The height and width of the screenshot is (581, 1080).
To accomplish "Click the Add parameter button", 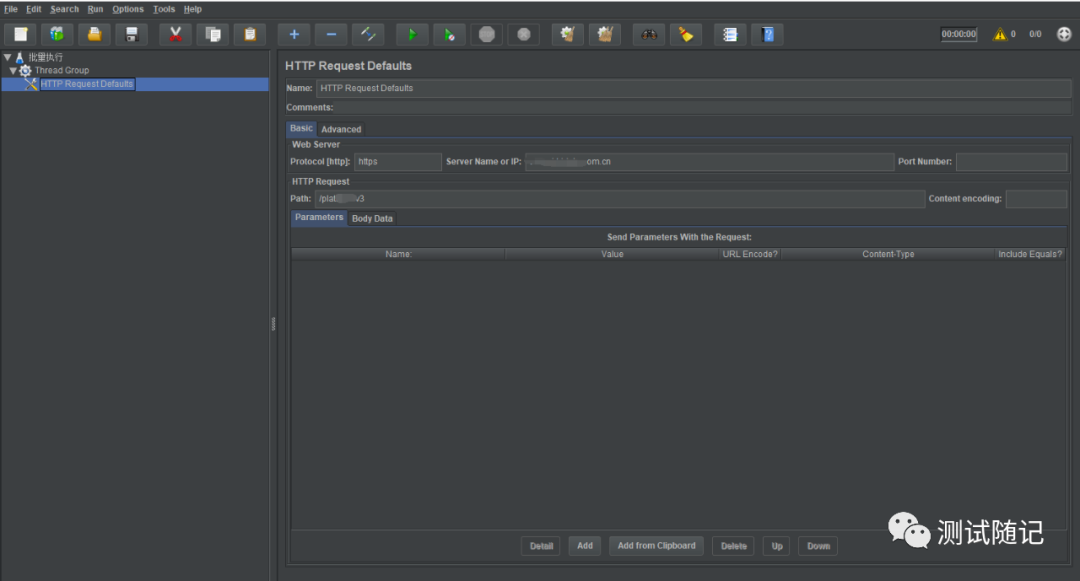I will [585, 546].
